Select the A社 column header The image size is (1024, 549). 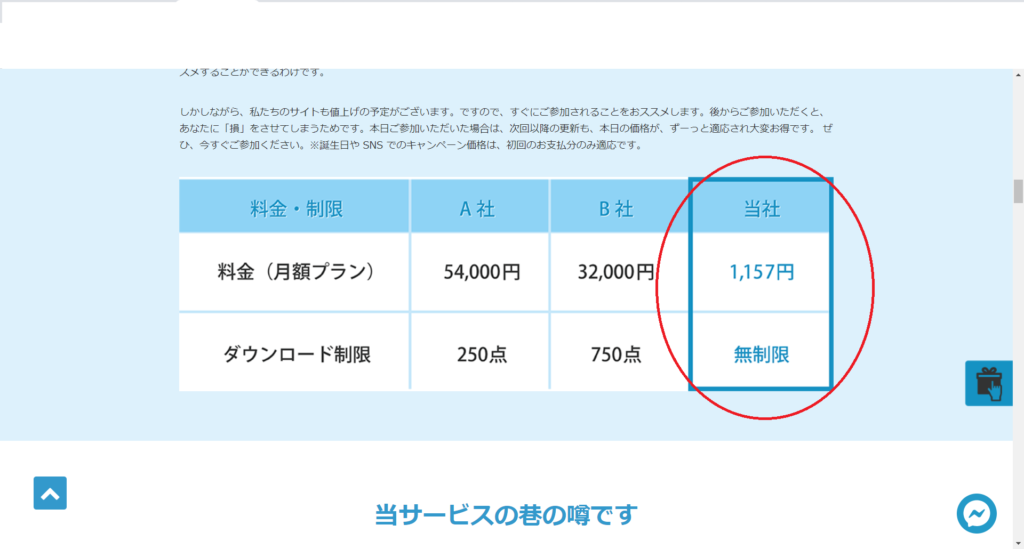(480, 208)
